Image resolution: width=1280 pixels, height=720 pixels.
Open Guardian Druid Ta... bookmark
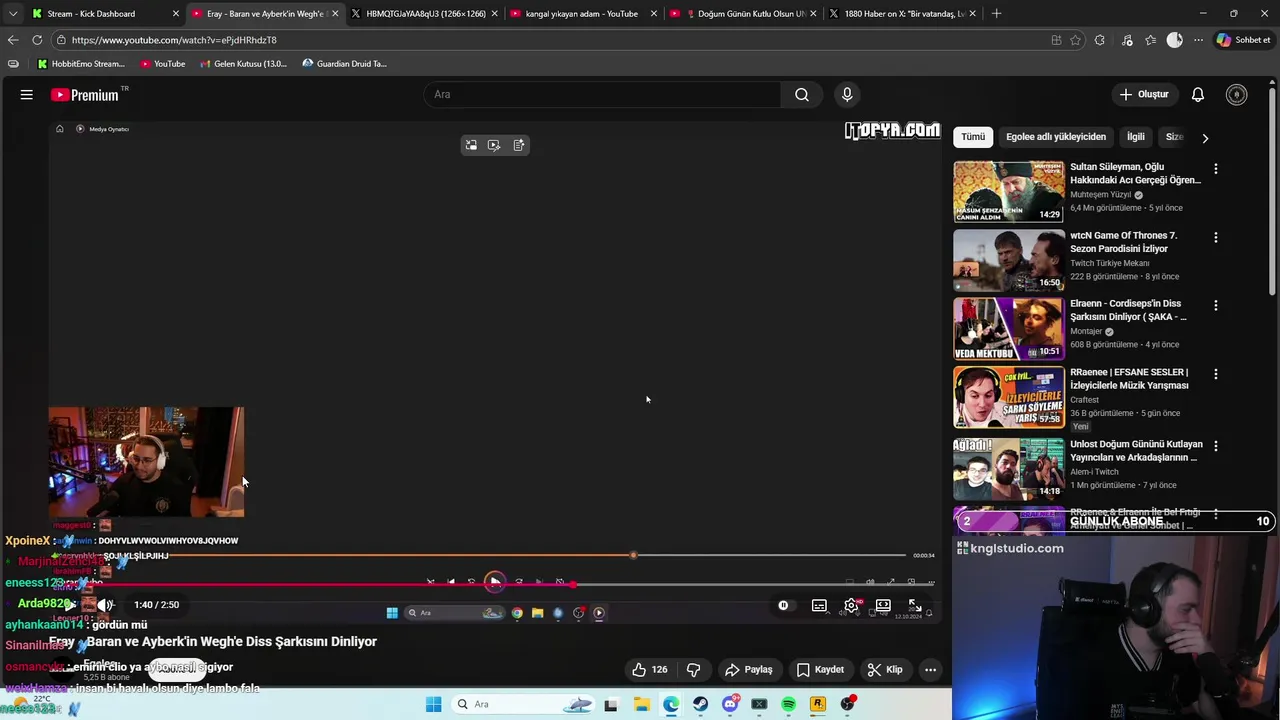[344, 64]
